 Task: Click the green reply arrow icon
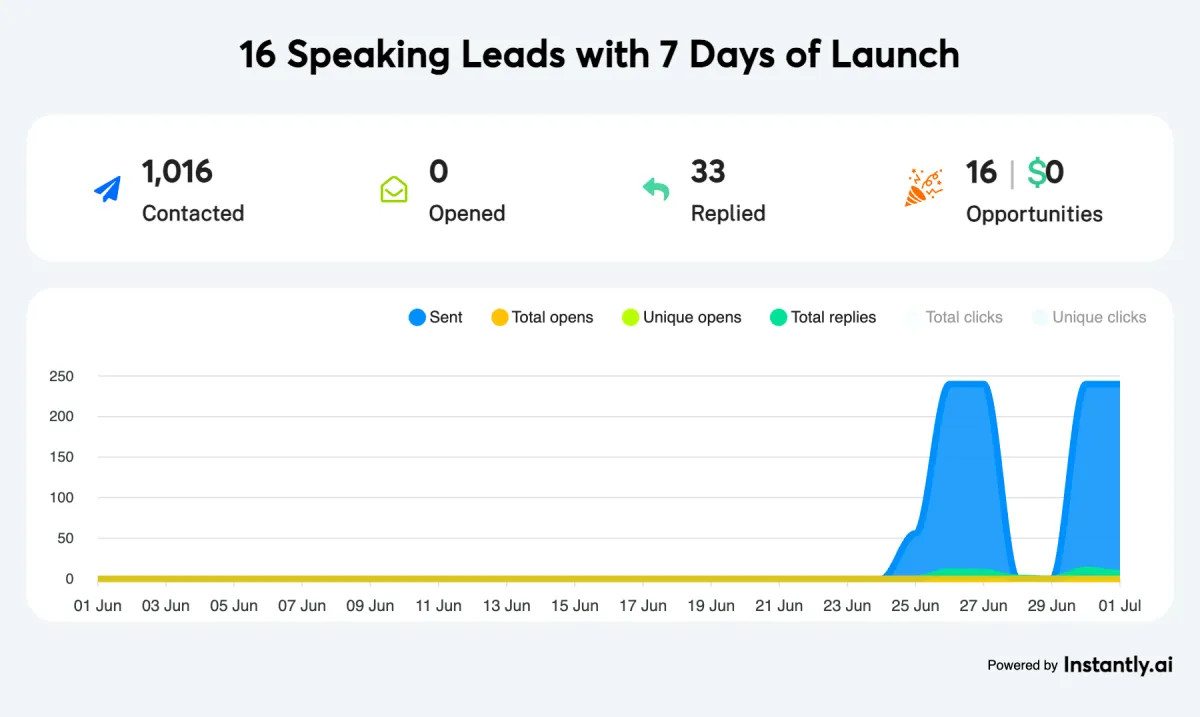tap(656, 188)
